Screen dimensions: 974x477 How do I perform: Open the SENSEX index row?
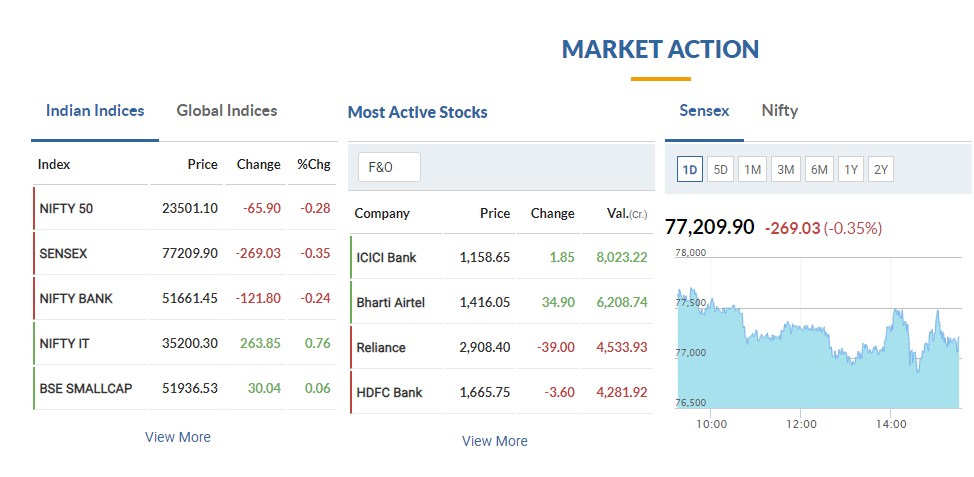184,253
